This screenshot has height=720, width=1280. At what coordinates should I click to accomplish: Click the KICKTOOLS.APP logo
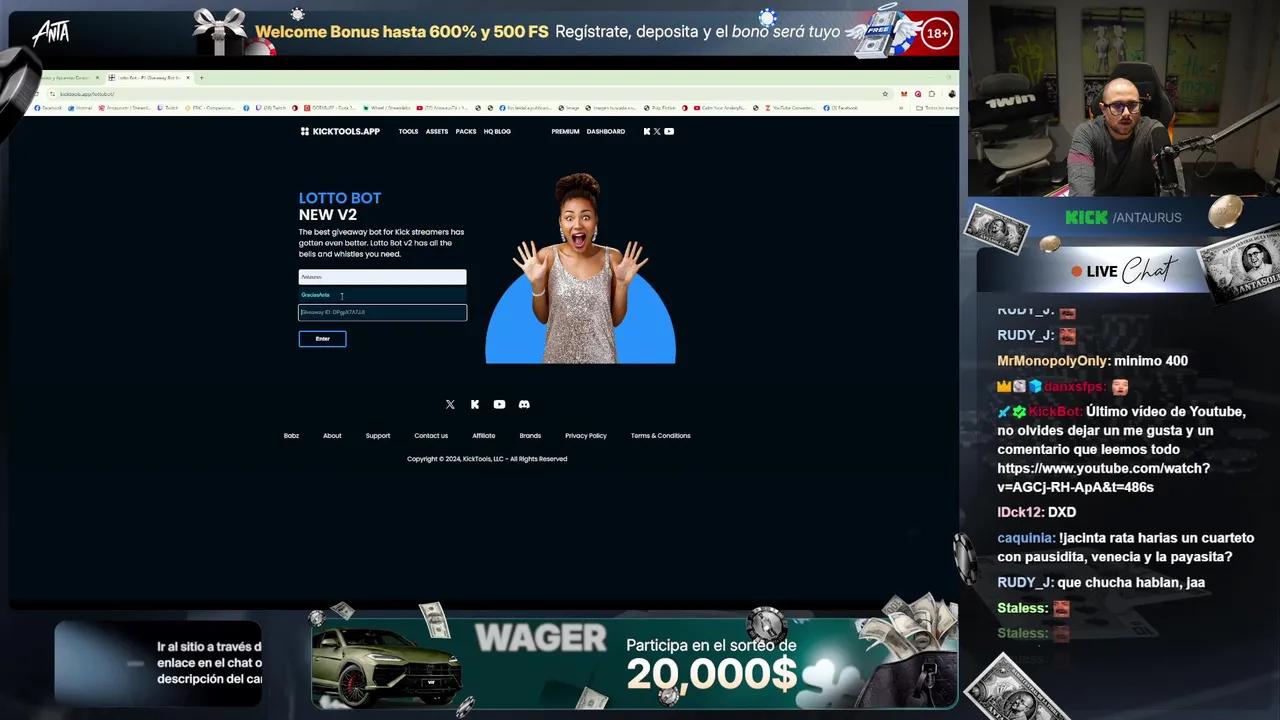click(340, 131)
